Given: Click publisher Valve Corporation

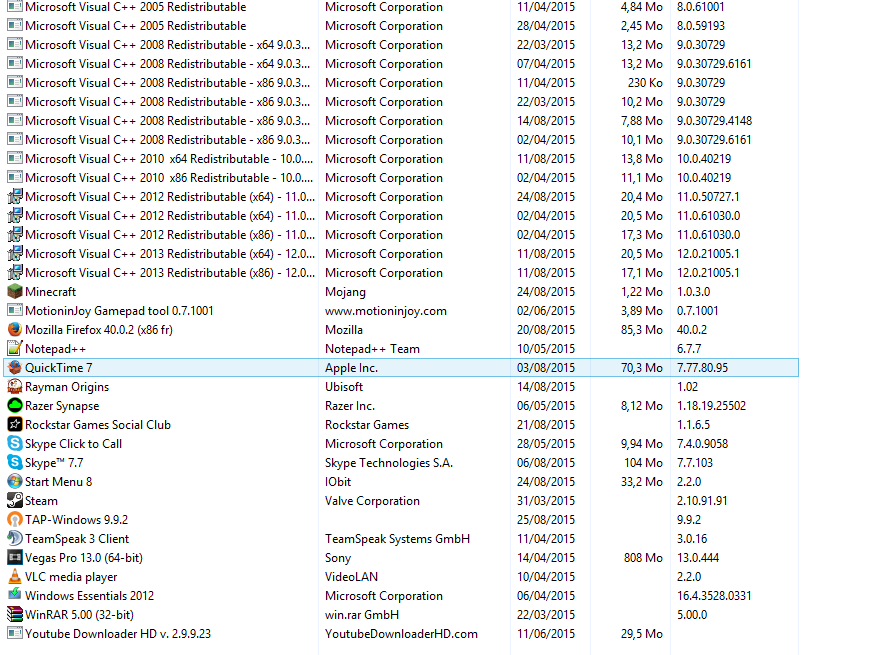Looking at the screenshot, I should [373, 501].
